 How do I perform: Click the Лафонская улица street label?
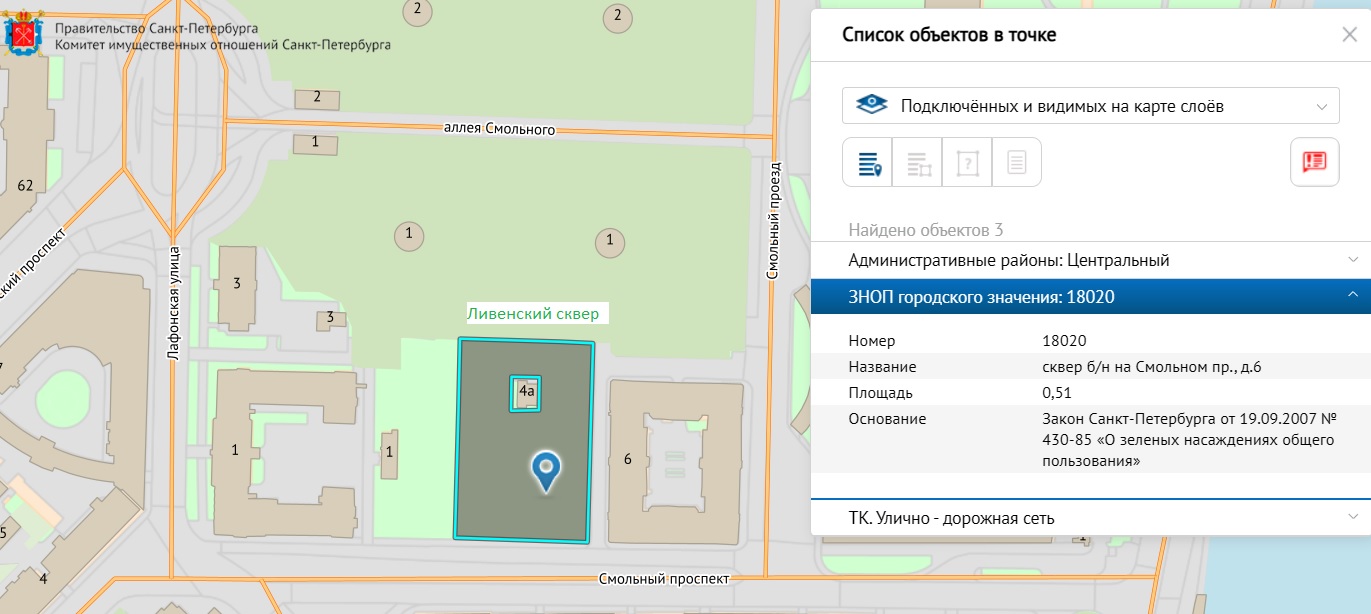174,303
